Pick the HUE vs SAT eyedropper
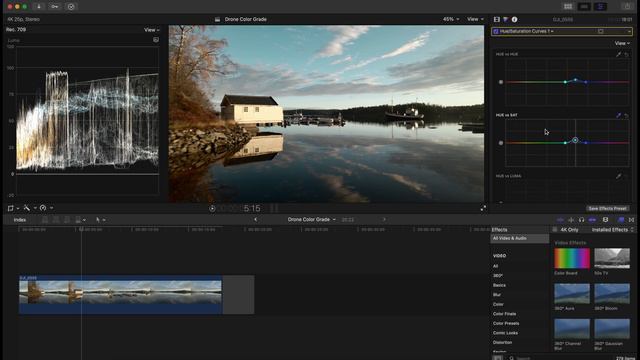The image size is (640, 360). [619, 116]
